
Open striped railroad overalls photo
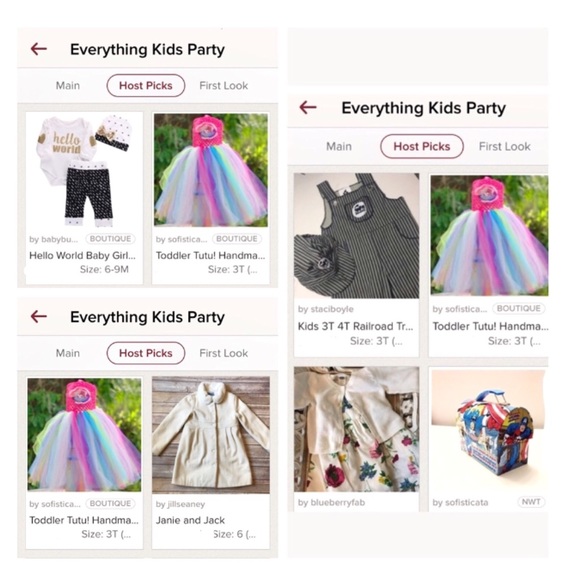[357, 236]
